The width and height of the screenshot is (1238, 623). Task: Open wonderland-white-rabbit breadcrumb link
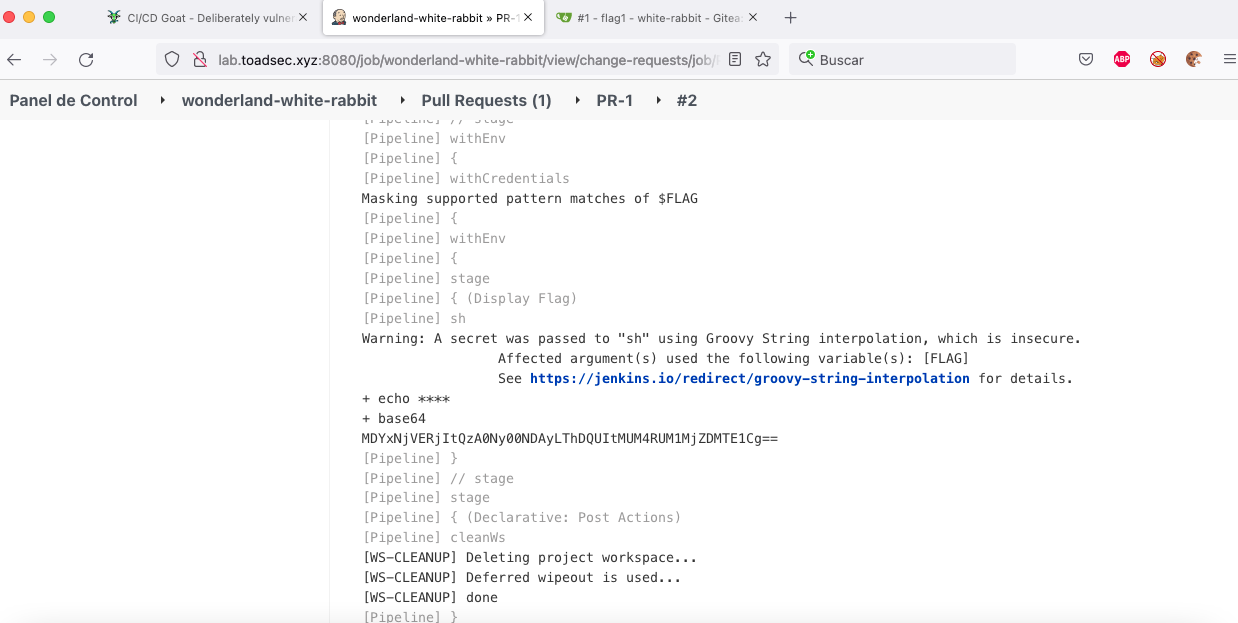tap(279, 100)
